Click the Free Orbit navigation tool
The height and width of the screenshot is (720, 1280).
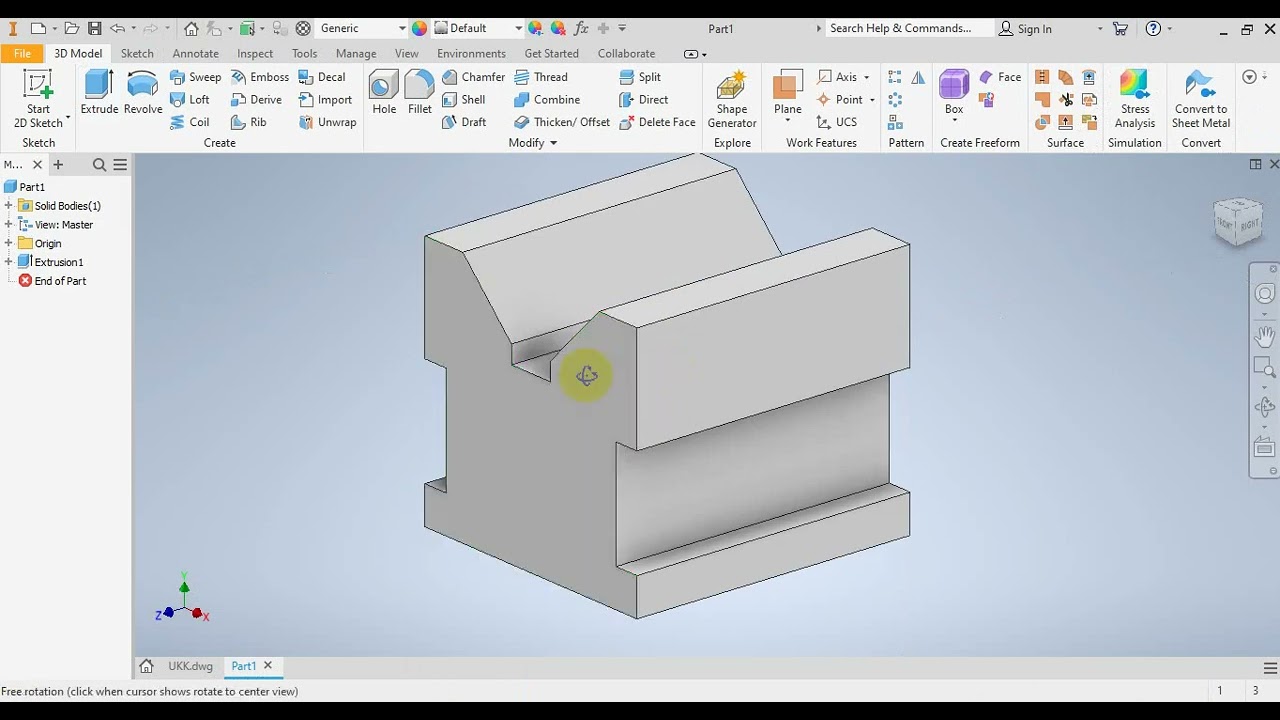[1265, 406]
